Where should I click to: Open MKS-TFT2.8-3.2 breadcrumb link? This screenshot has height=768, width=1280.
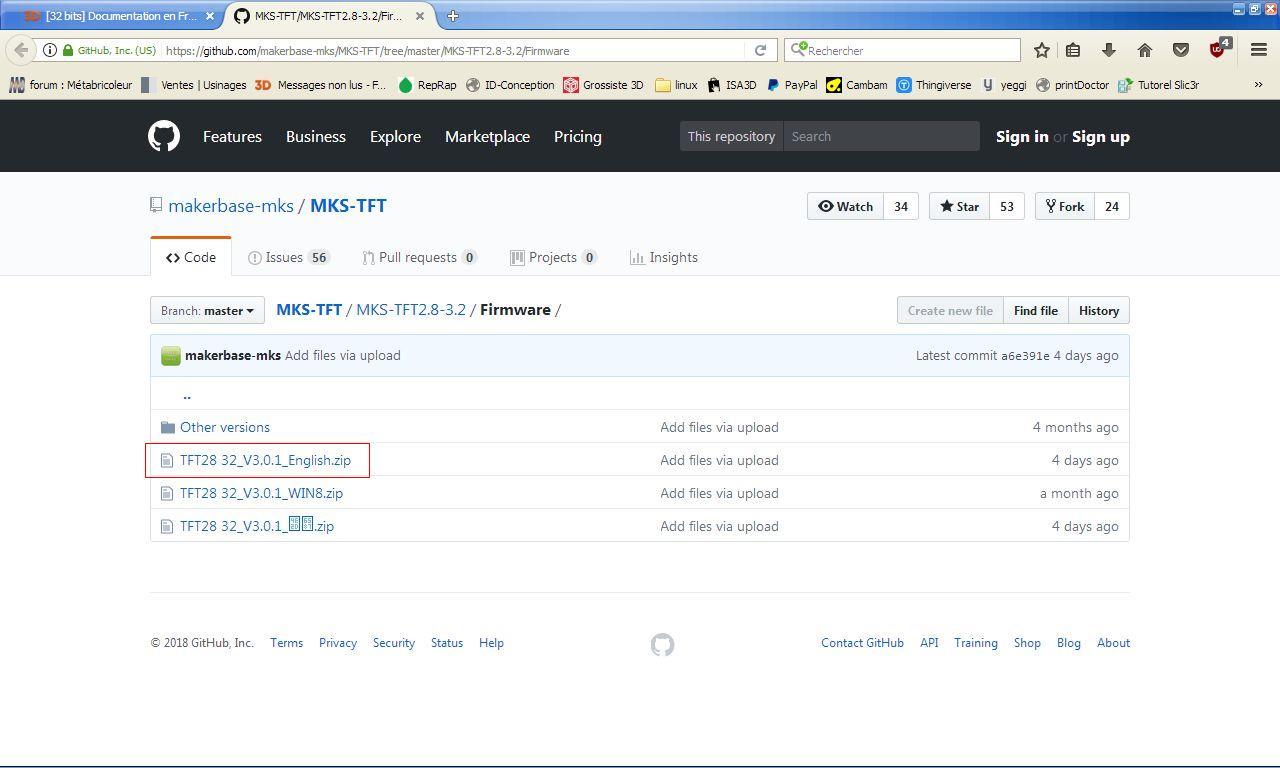[x=411, y=309]
